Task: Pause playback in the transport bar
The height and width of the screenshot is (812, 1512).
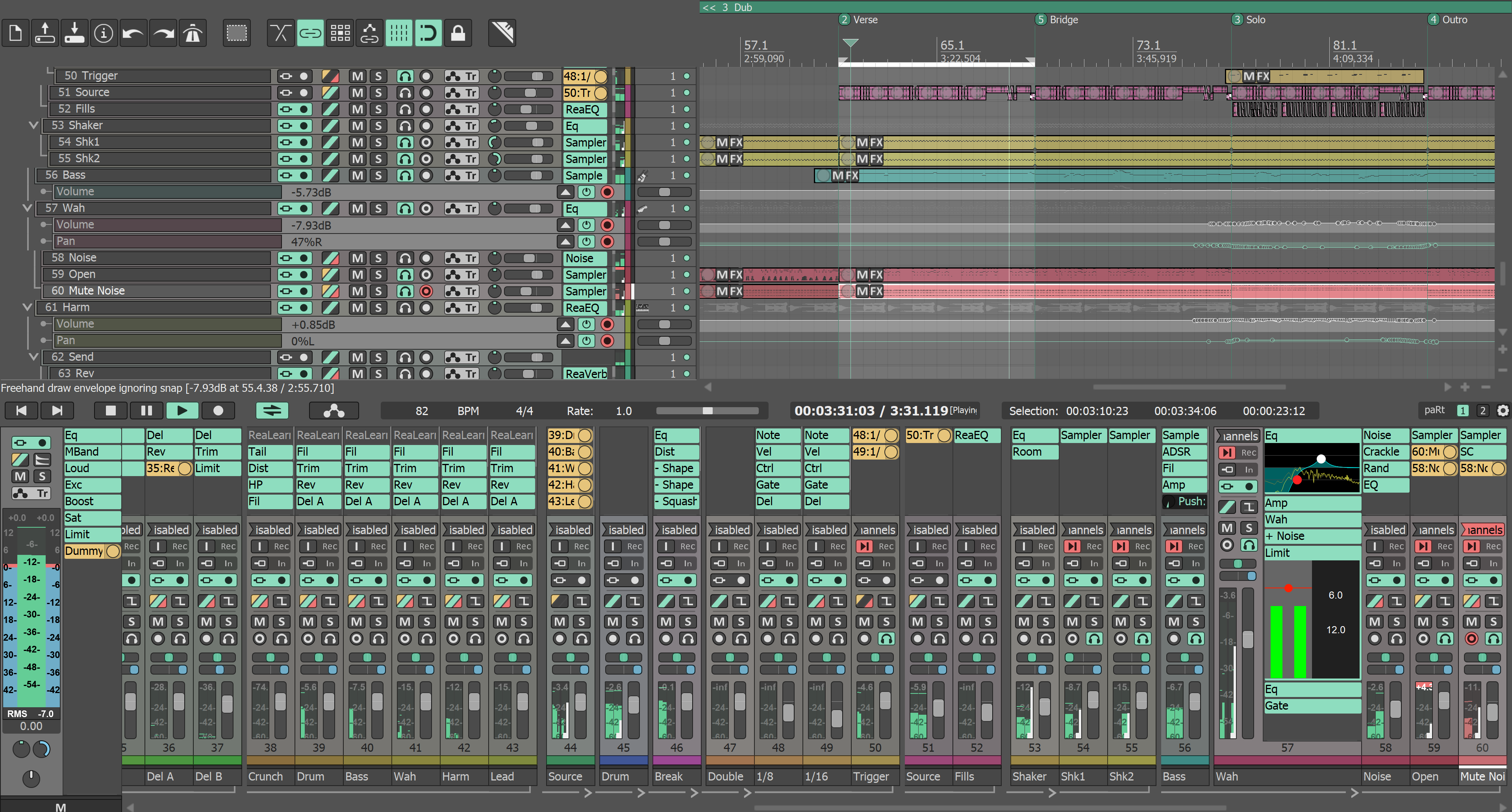Action: pos(146,410)
